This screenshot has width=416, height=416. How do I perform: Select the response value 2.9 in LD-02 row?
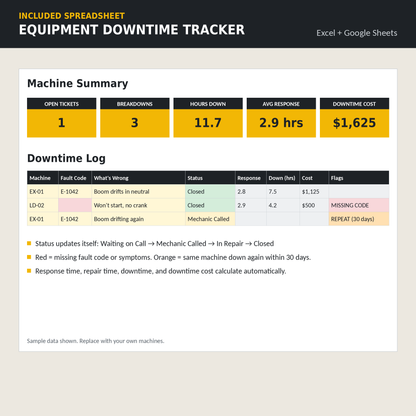[251, 205]
